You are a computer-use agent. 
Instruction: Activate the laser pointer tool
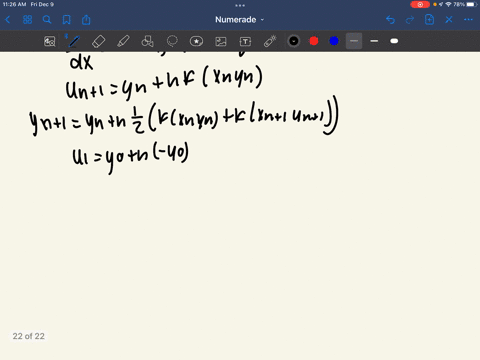(x=270, y=41)
